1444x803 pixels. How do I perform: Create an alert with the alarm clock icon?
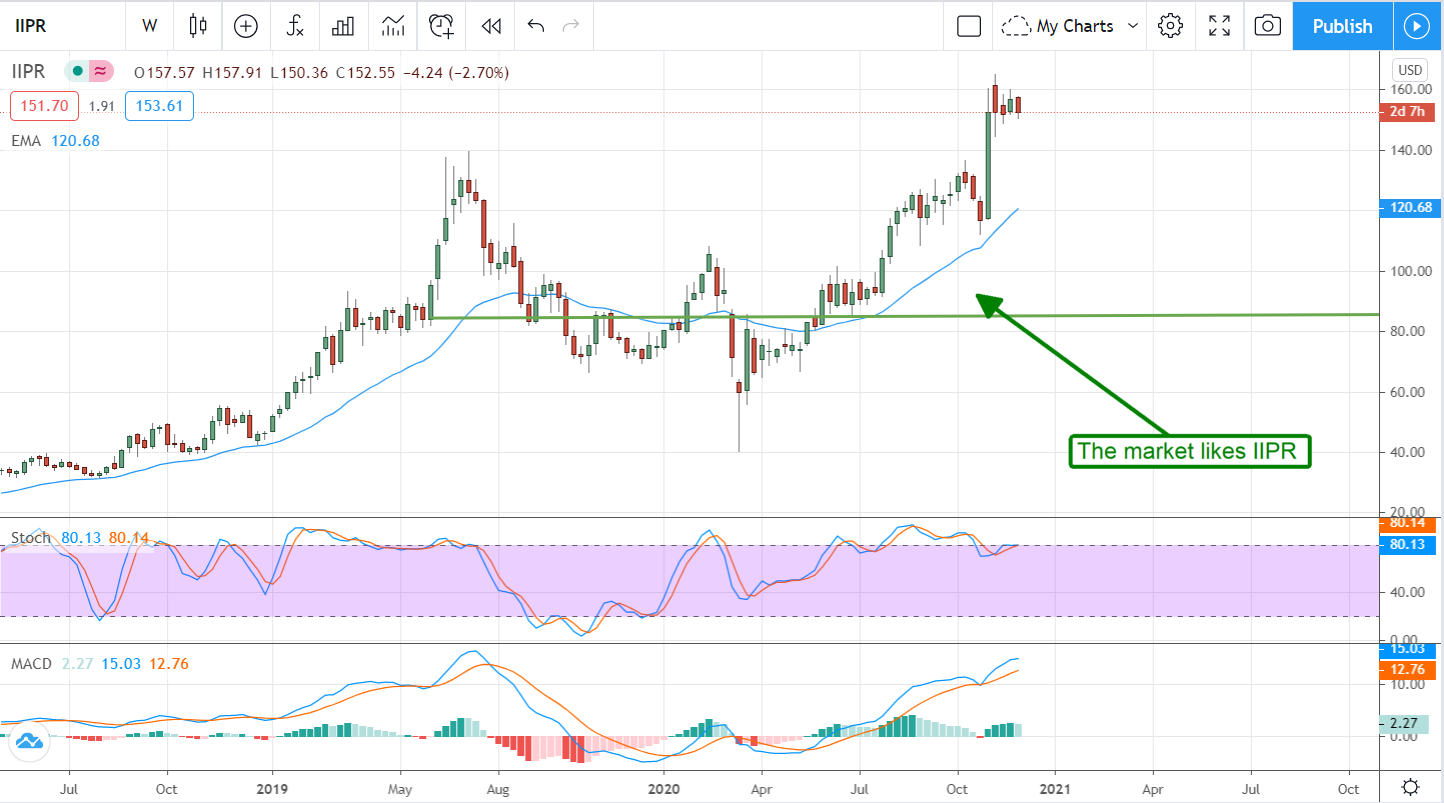pyautogui.click(x=441, y=26)
